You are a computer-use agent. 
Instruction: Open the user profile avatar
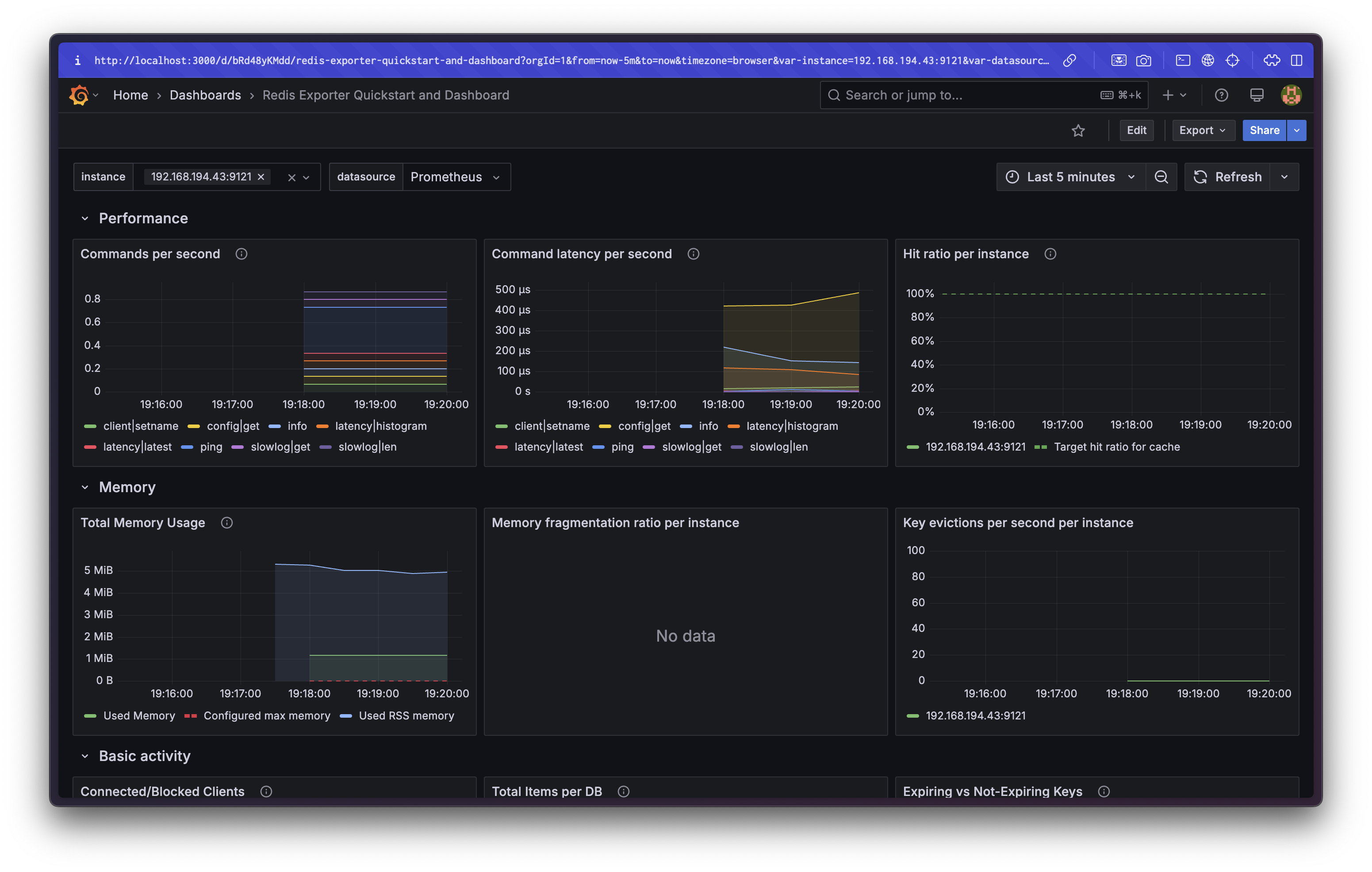[1291, 95]
